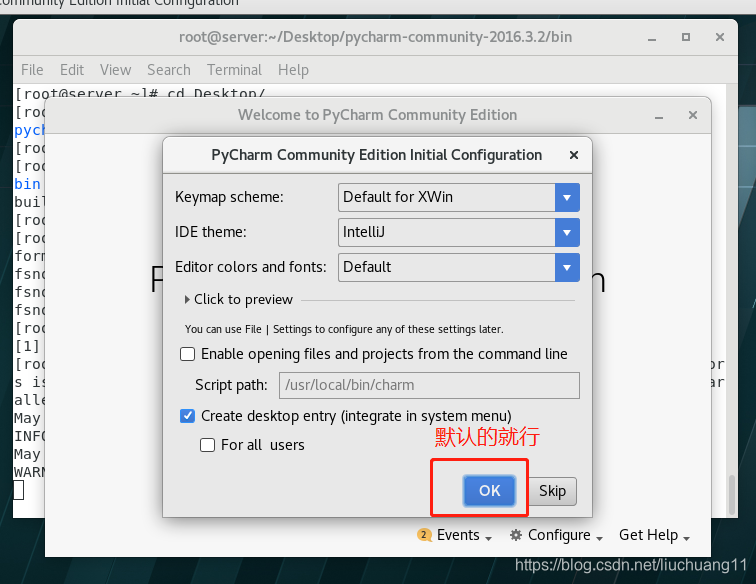
Task: Uncheck Create desktop entry checkbox
Action: [188, 416]
